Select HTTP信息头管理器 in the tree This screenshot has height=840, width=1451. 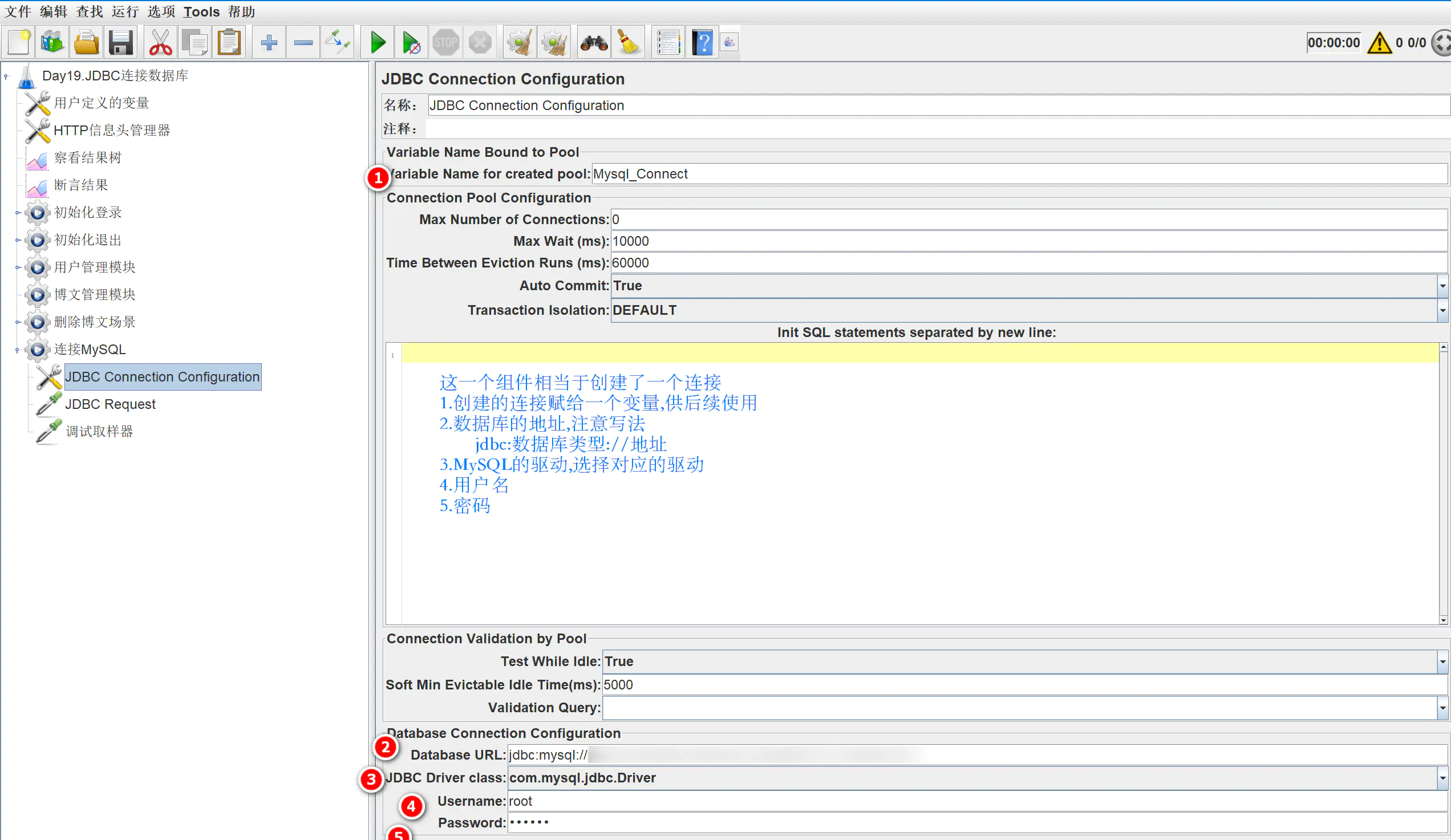[112, 131]
